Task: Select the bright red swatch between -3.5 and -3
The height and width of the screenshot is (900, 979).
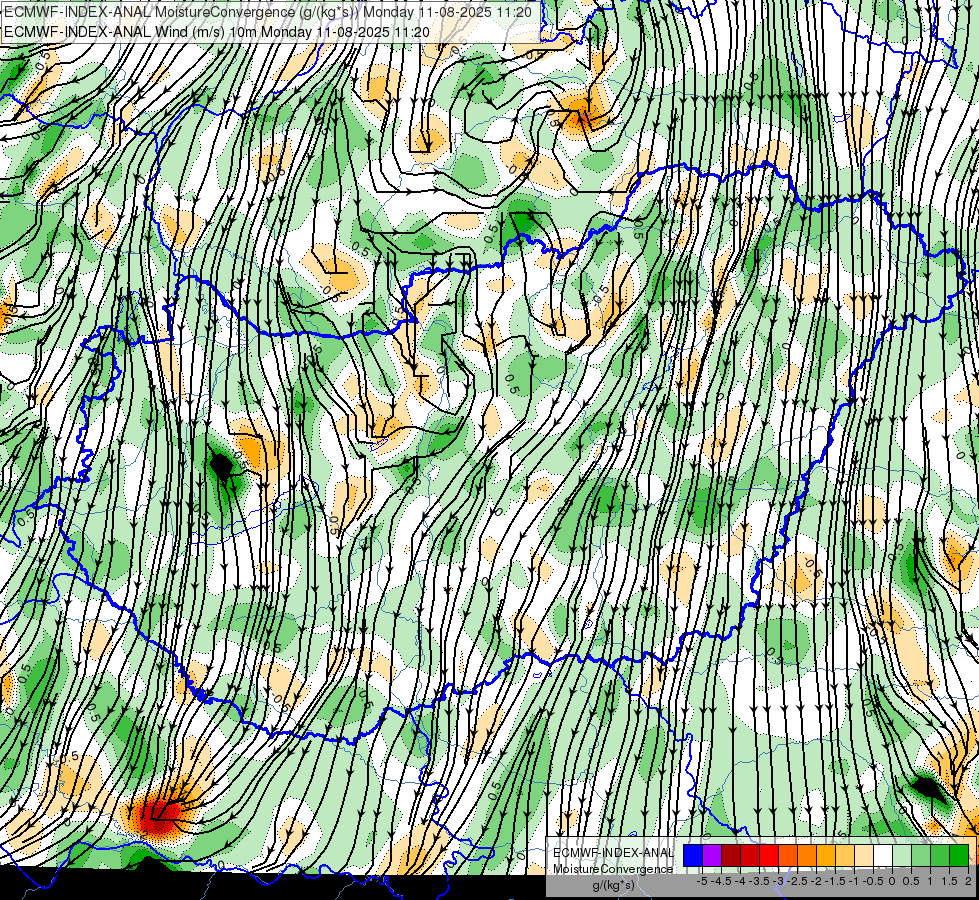Action: click(x=769, y=856)
